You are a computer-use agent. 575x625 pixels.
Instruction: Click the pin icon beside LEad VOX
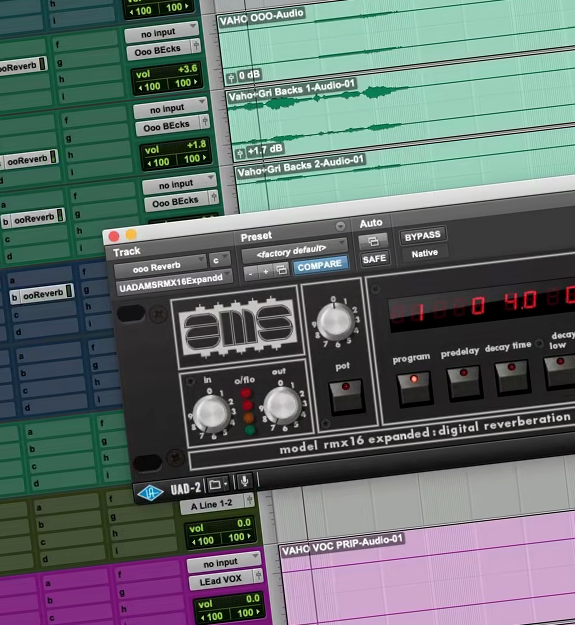[258, 575]
